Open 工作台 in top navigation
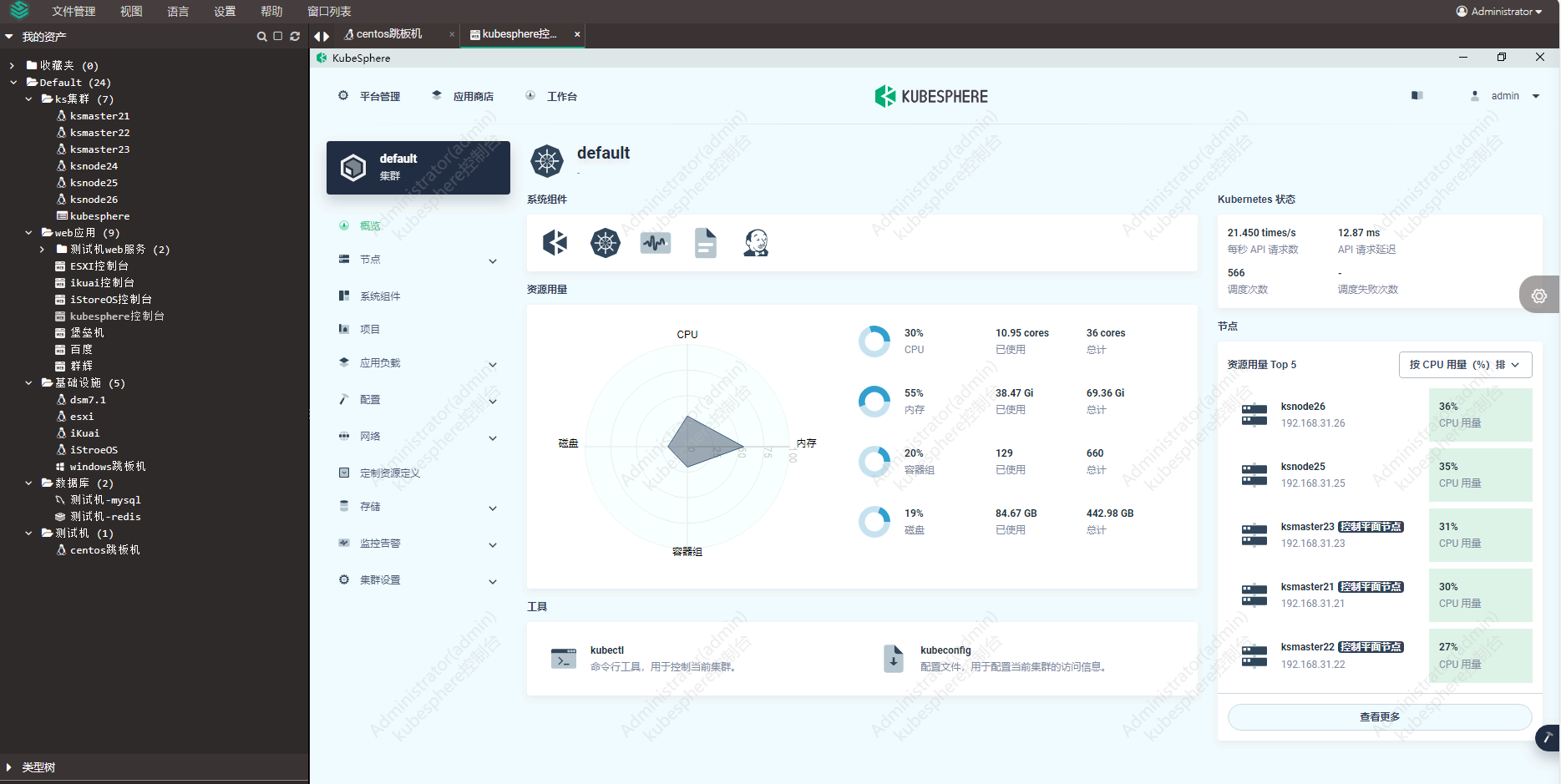Screen dimensions: 1561x784 click(x=551, y=97)
